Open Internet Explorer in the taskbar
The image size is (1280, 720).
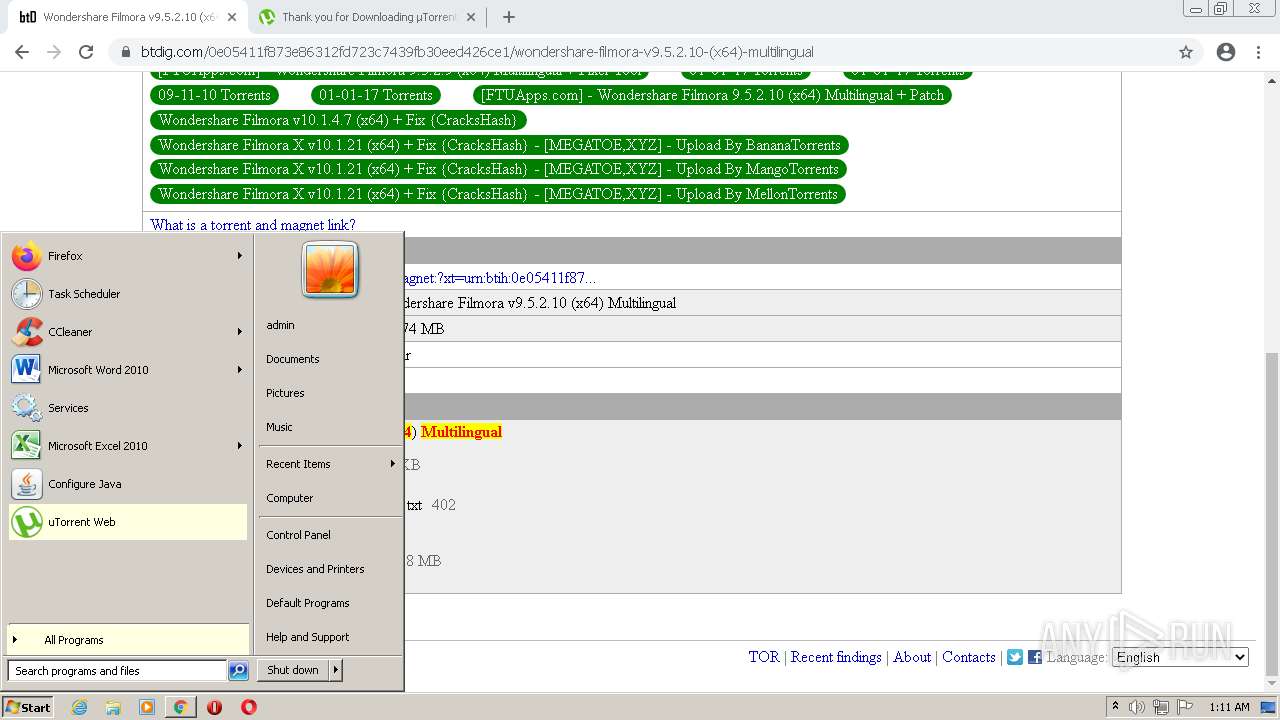tap(79, 707)
